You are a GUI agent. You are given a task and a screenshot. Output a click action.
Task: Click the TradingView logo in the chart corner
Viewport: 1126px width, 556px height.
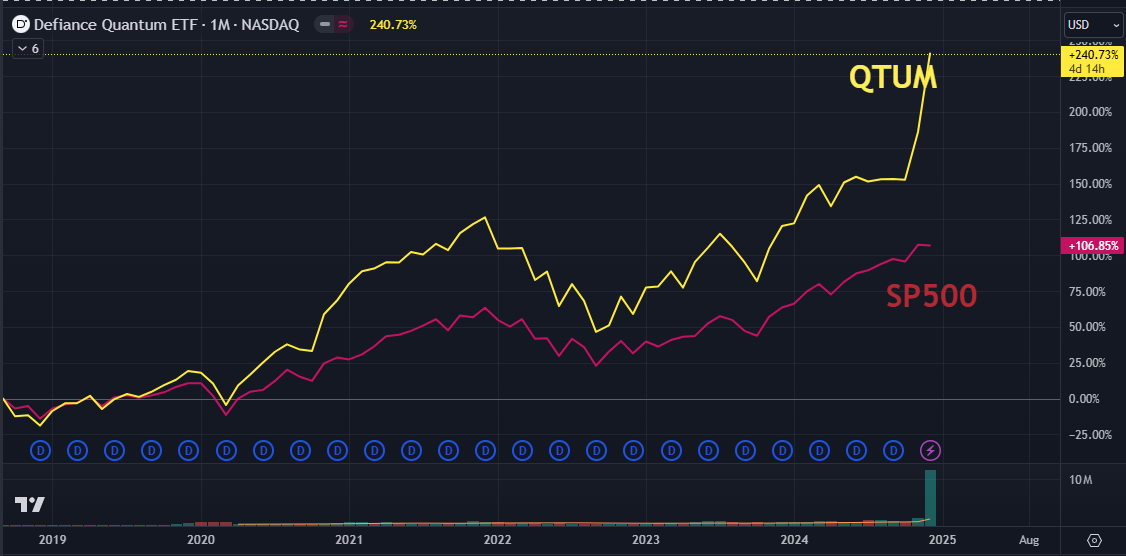tap(29, 505)
